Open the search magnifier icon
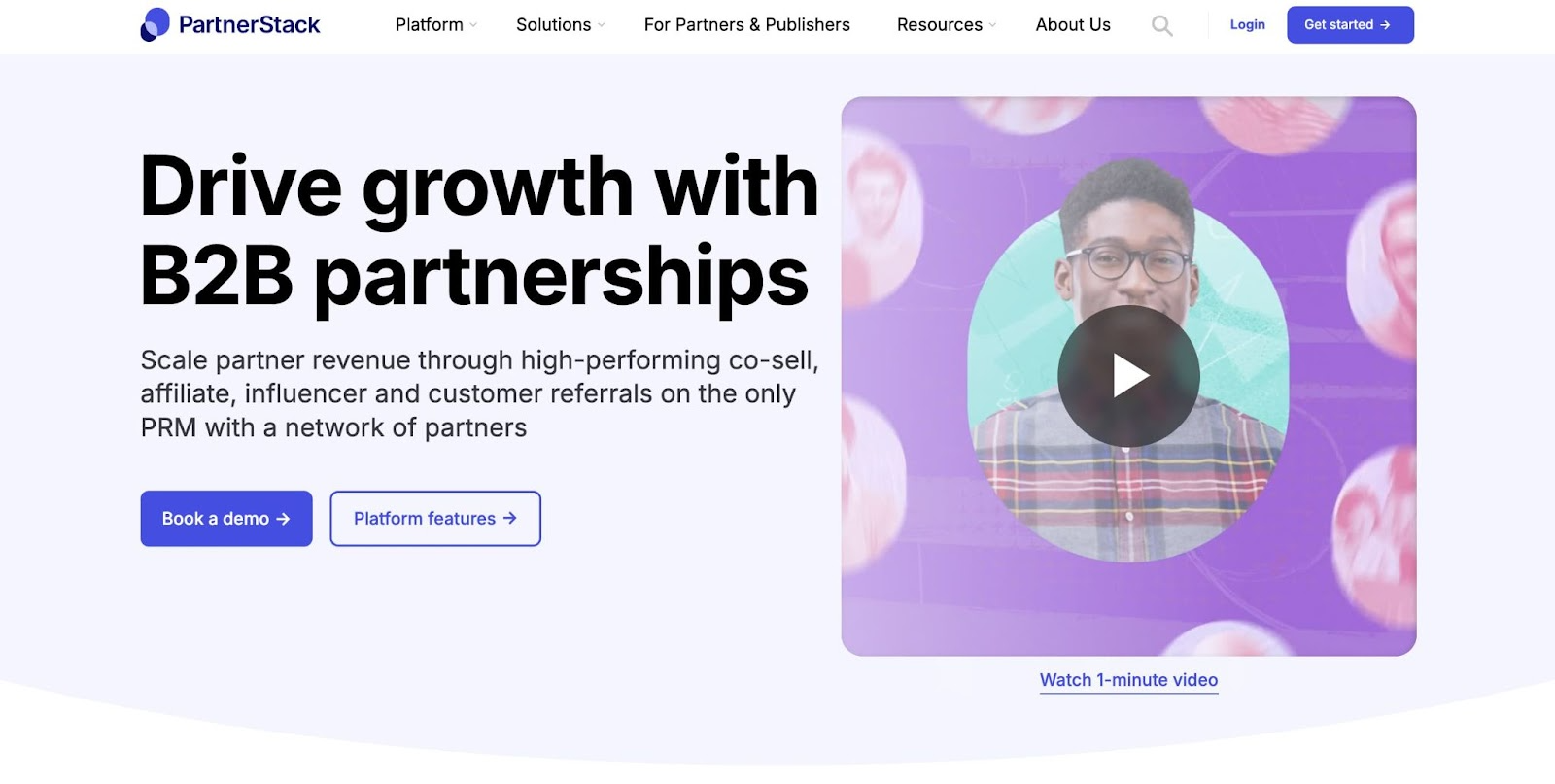The image size is (1555, 784). pyautogui.click(x=1161, y=25)
